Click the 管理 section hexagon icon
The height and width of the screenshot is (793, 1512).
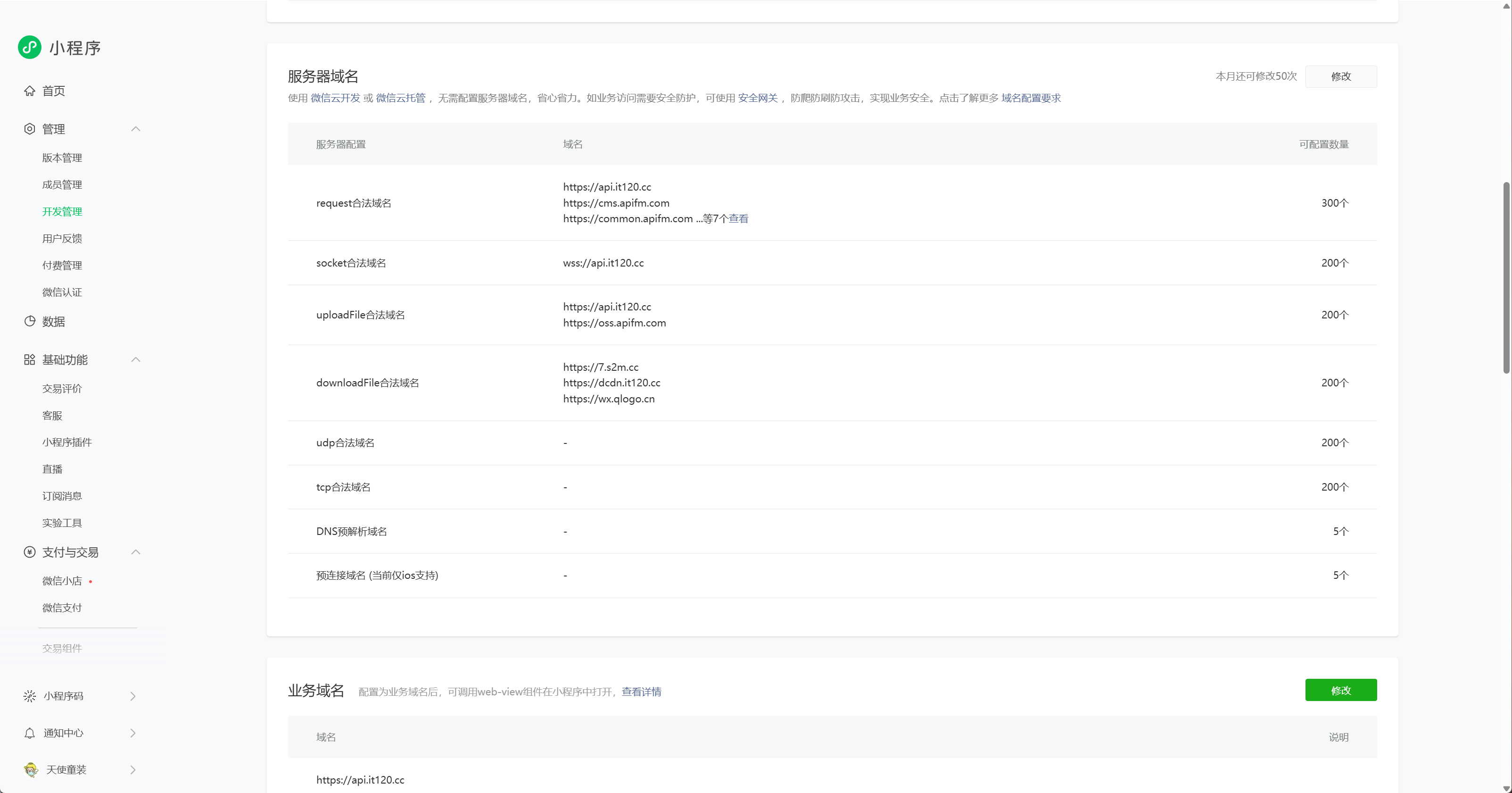[29, 129]
